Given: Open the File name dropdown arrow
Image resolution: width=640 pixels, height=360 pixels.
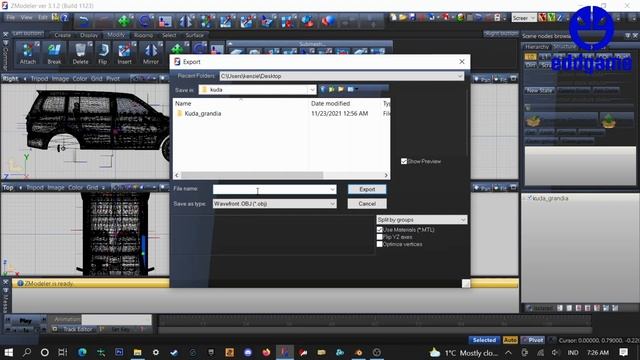Looking at the screenshot, I should (x=332, y=189).
